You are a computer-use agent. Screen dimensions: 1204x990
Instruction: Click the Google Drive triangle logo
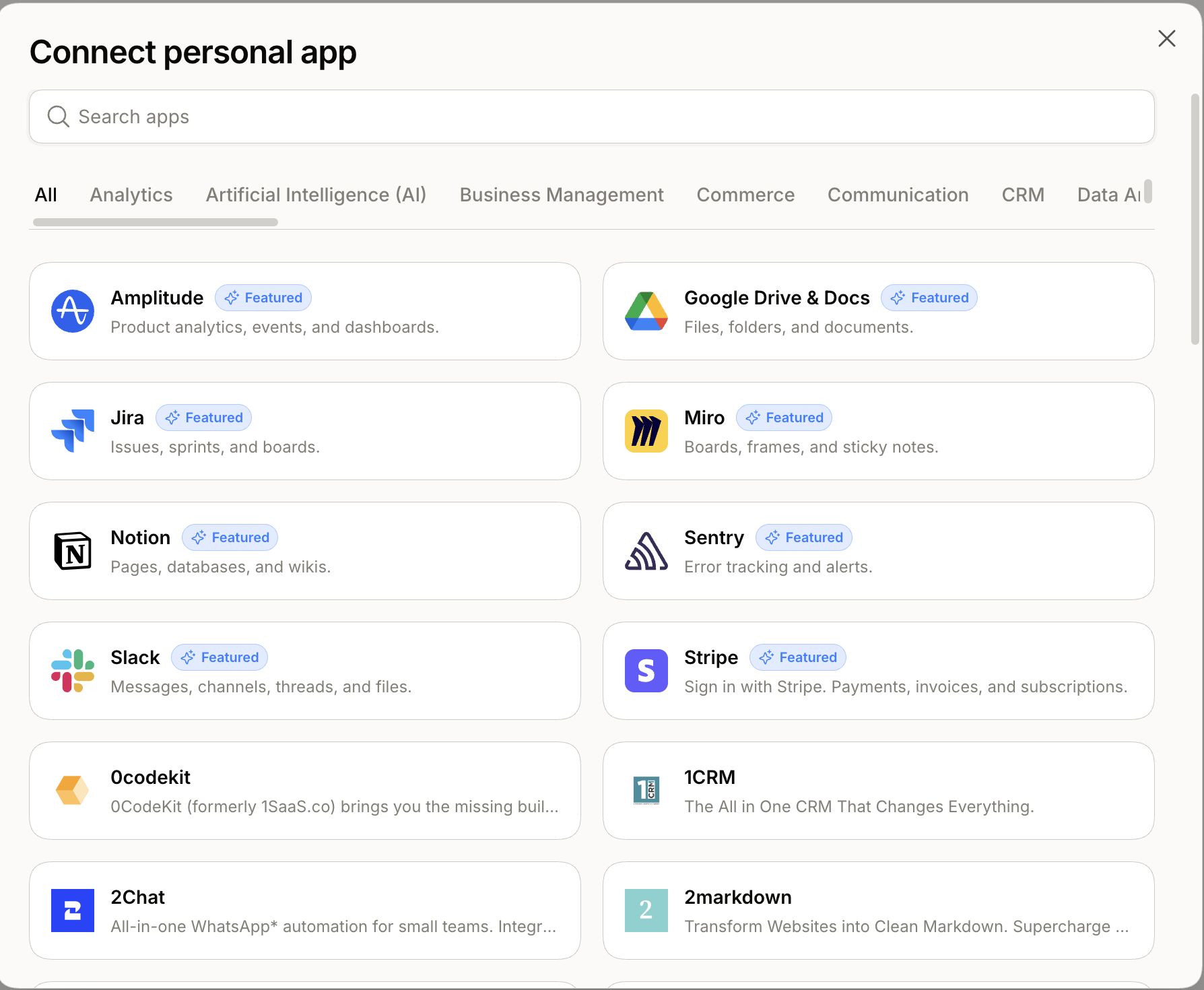pos(646,311)
